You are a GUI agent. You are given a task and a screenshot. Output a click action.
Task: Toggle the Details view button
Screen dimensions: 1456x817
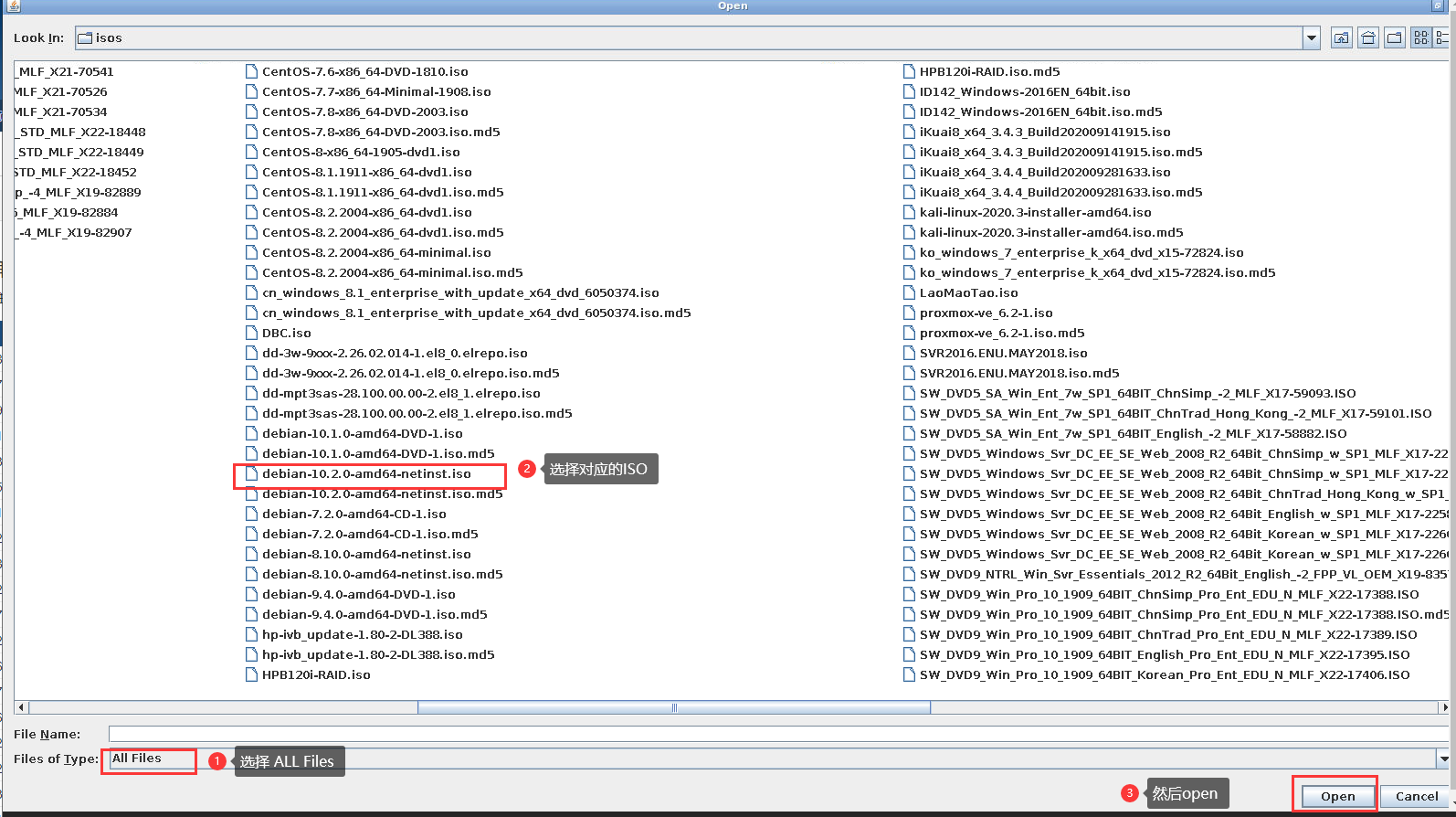coord(1442,38)
